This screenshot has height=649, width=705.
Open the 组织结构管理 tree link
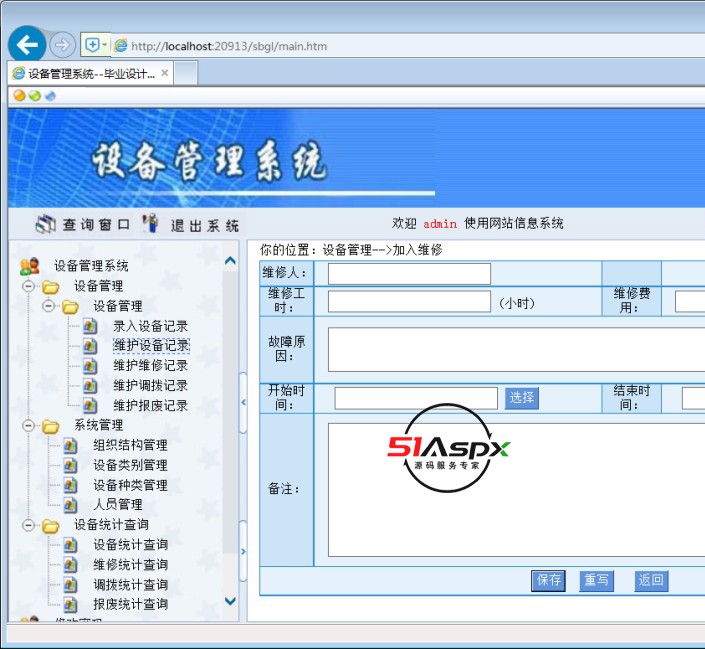coord(130,445)
